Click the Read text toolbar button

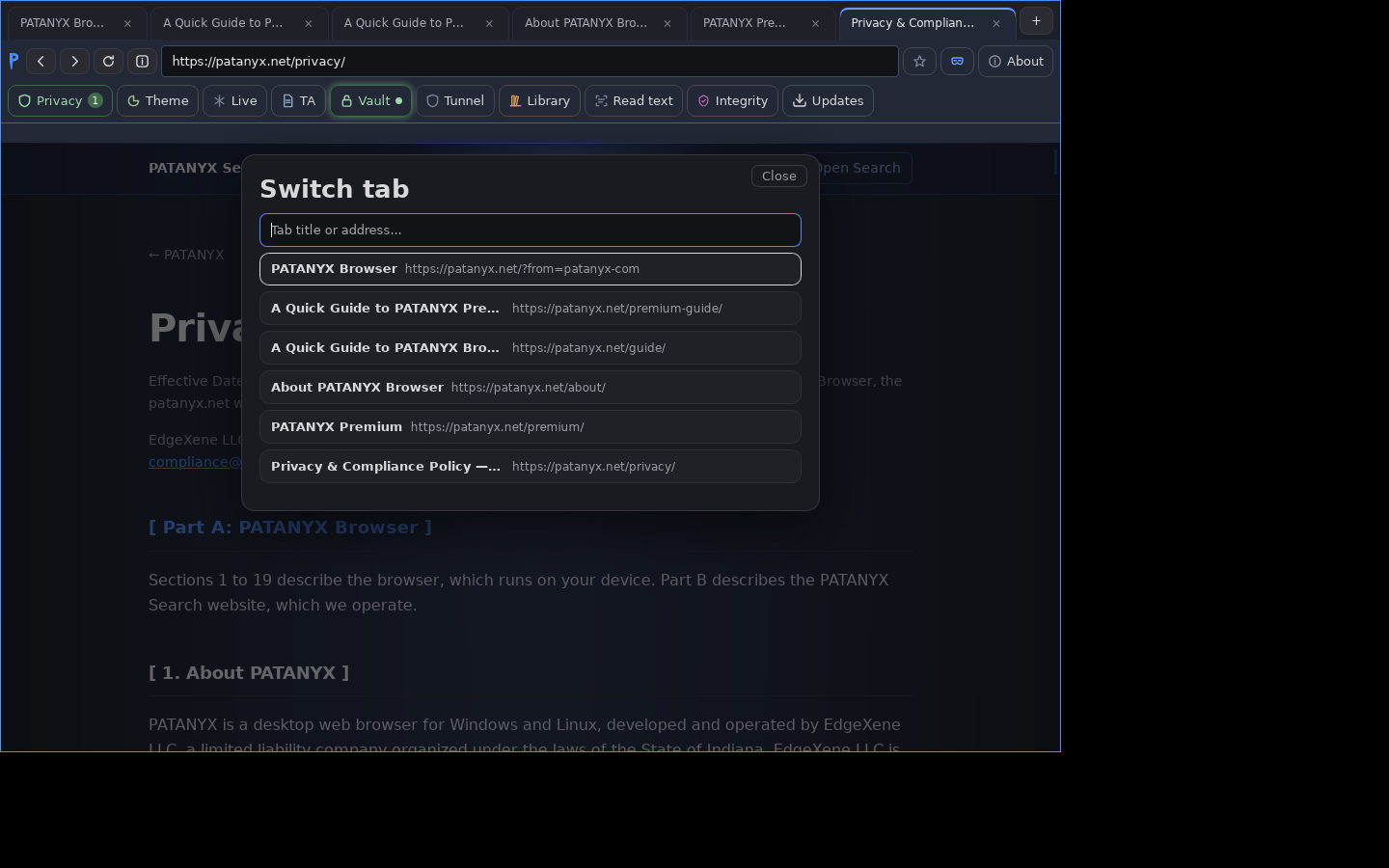(634, 100)
